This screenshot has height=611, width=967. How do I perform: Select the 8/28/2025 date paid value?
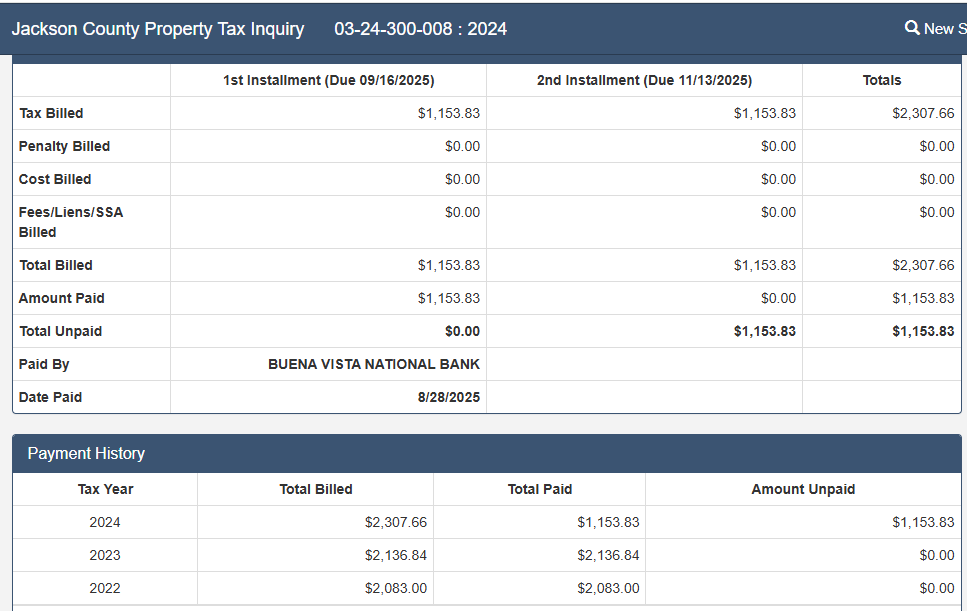point(448,397)
